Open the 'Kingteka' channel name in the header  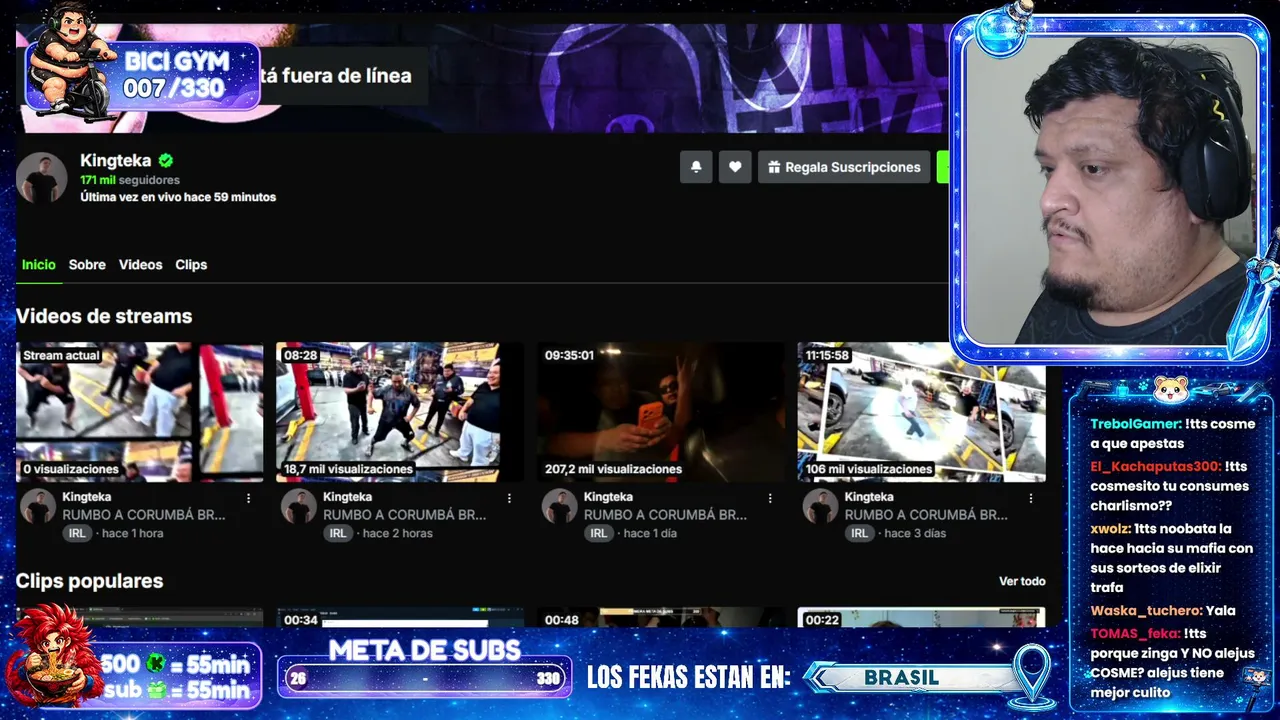(x=116, y=160)
